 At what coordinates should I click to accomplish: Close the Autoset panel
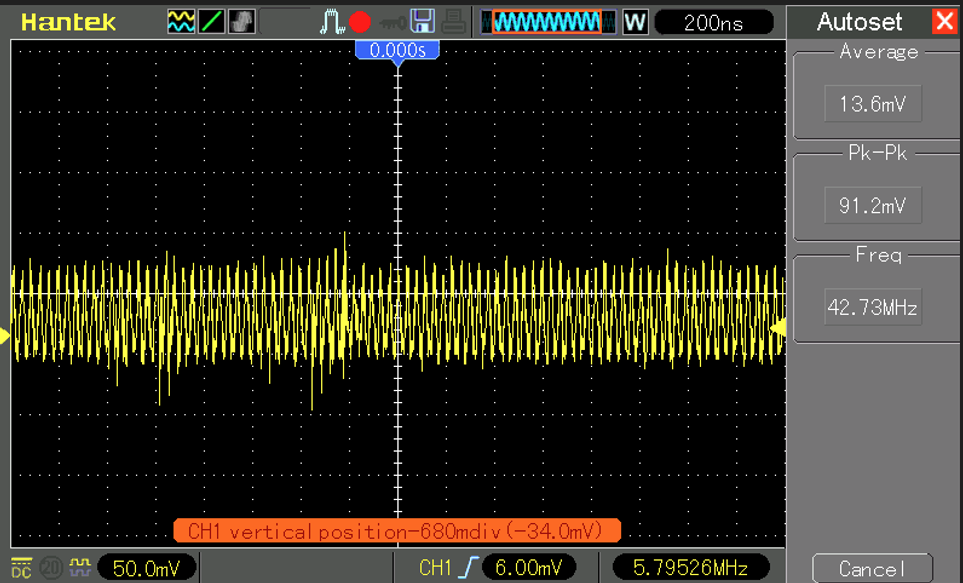(x=943, y=21)
